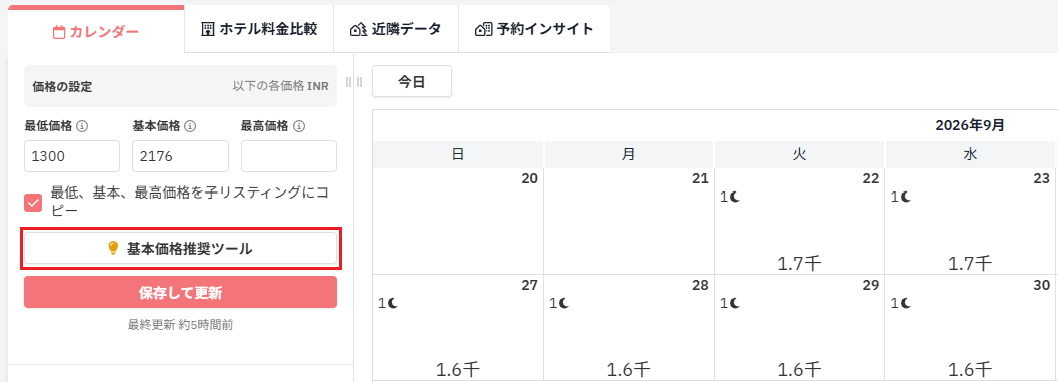Image resolution: width=1058 pixels, height=382 pixels.
Task: Jump to today with 今日 button
Action: tap(412, 82)
